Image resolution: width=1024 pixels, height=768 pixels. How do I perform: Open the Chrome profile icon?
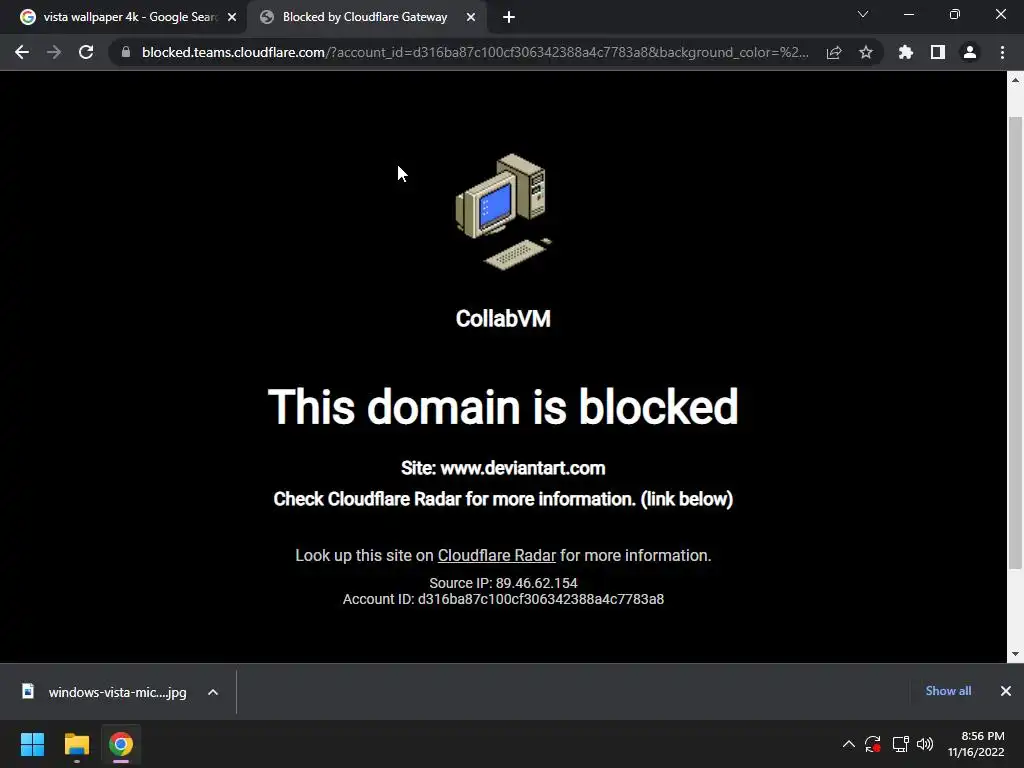[970, 52]
